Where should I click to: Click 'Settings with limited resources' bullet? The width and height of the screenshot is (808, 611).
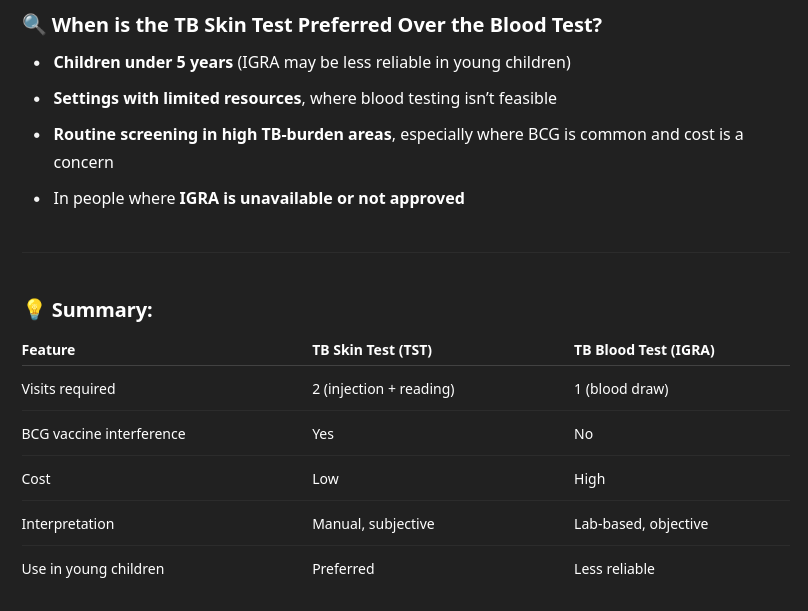click(x=177, y=98)
